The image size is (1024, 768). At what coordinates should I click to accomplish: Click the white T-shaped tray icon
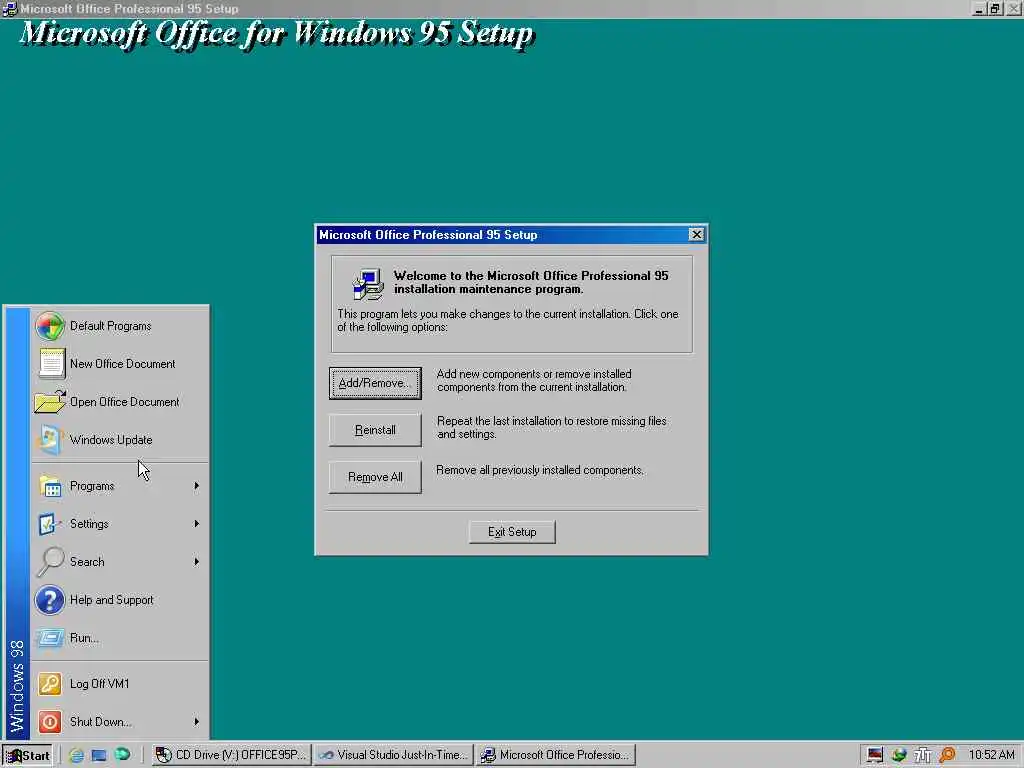click(x=923, y=756)
